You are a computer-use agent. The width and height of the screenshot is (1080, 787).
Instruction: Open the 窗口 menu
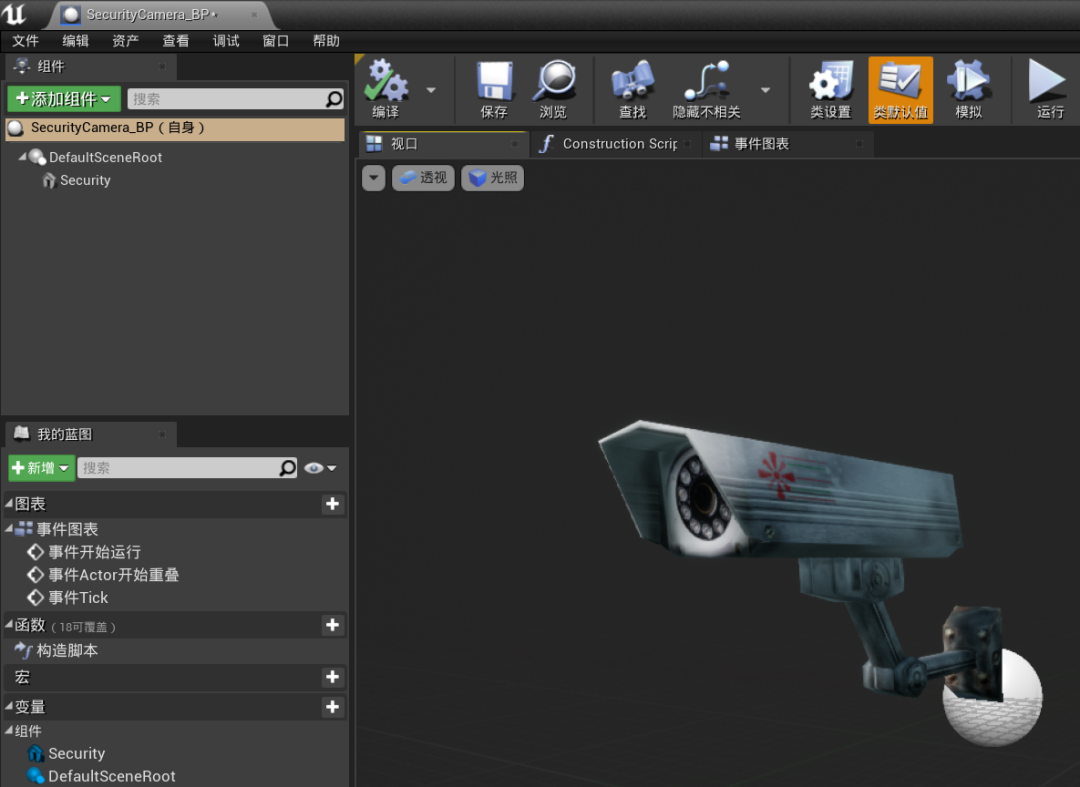click(276, 41)
